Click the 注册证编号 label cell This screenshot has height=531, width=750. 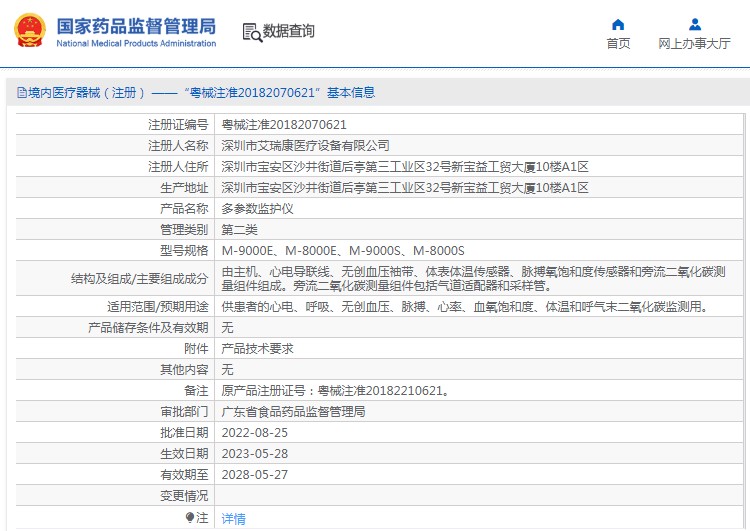coord(115,125)
